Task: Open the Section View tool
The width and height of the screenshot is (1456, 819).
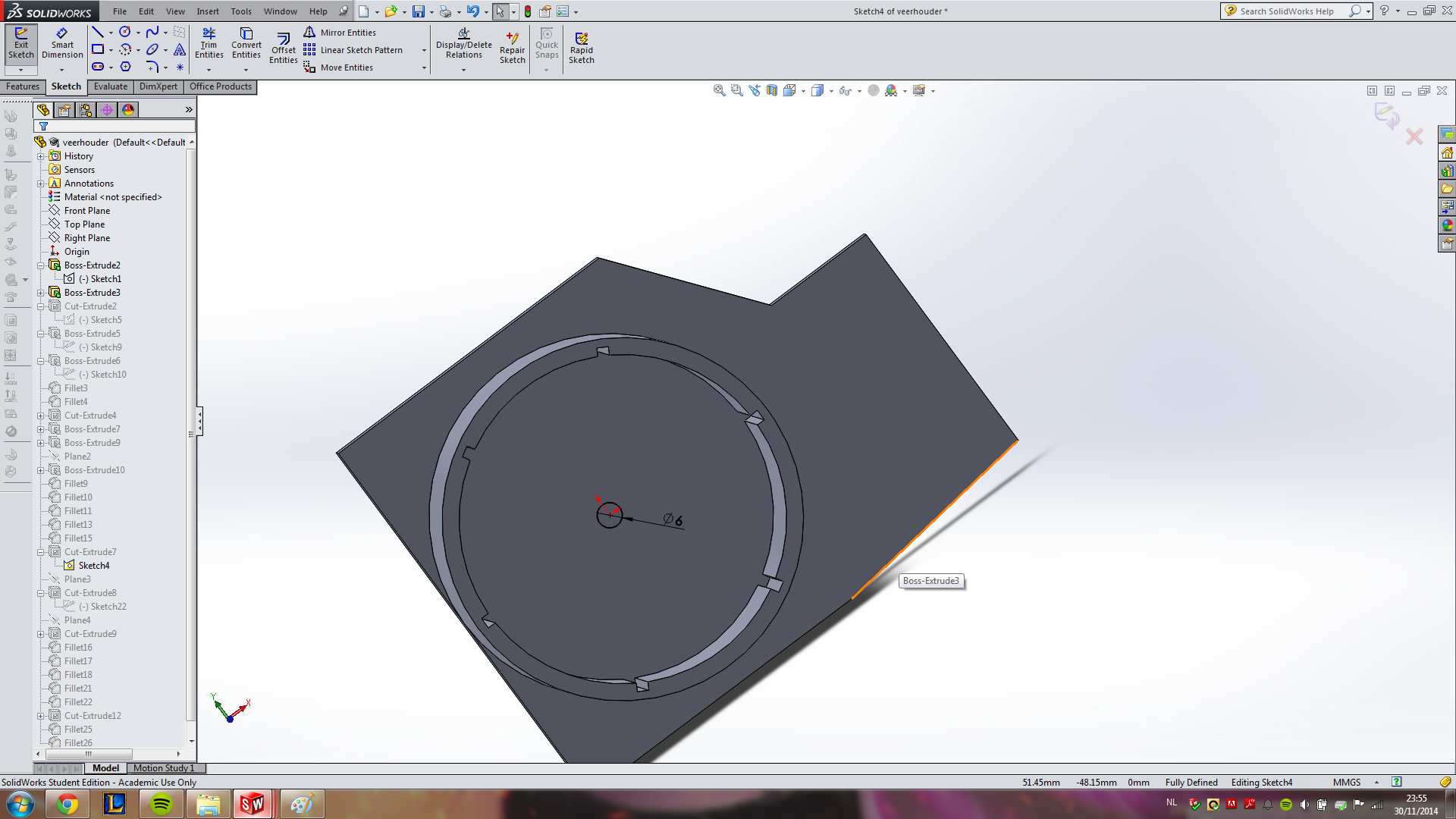Action: (x=771, y=90)
